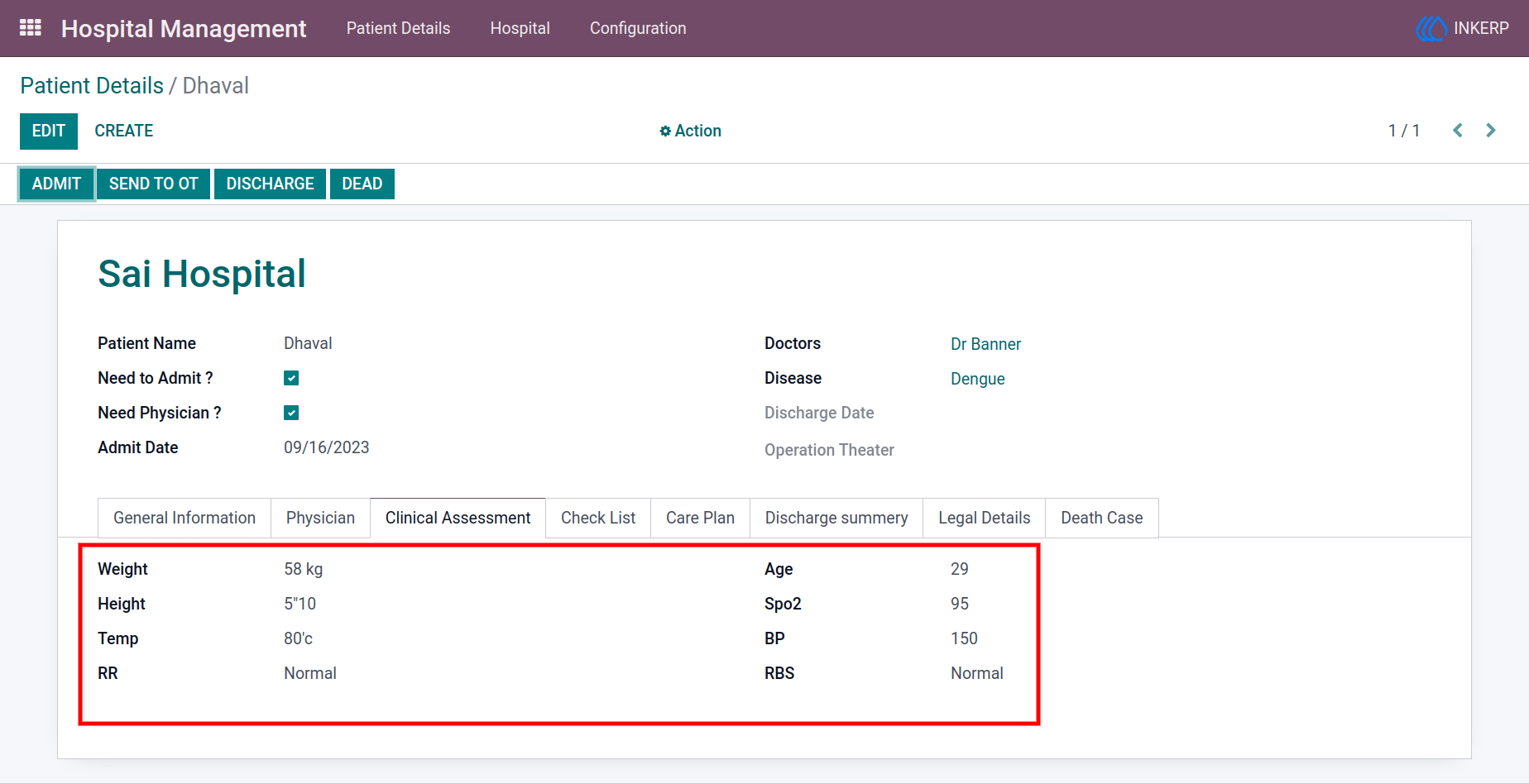The height and width of the screenshot is (784, 1529).
Task: Go to previous record arrow
Action: 1458,131
